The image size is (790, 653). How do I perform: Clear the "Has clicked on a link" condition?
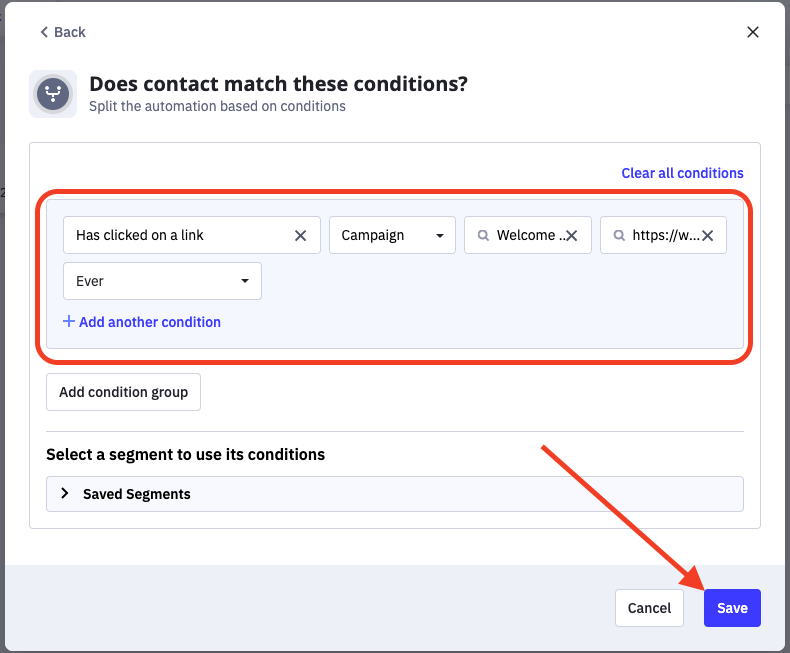click(300, 236)
